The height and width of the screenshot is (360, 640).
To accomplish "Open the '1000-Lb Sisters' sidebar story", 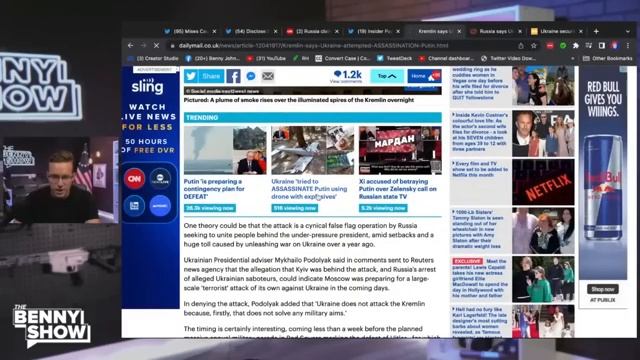I will [x=478, y=229].
